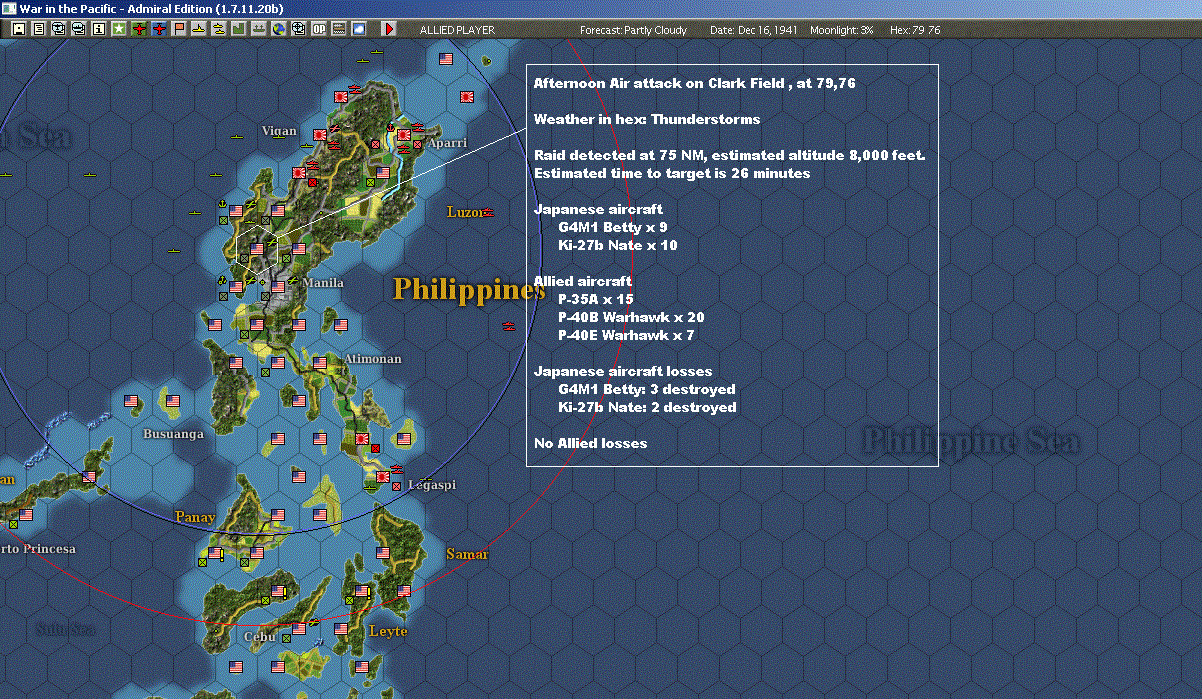Click the Forecast: Partly Cloudy text
Image resolution: width=1202 pixels, height=699 pixels.
point(633,30)
